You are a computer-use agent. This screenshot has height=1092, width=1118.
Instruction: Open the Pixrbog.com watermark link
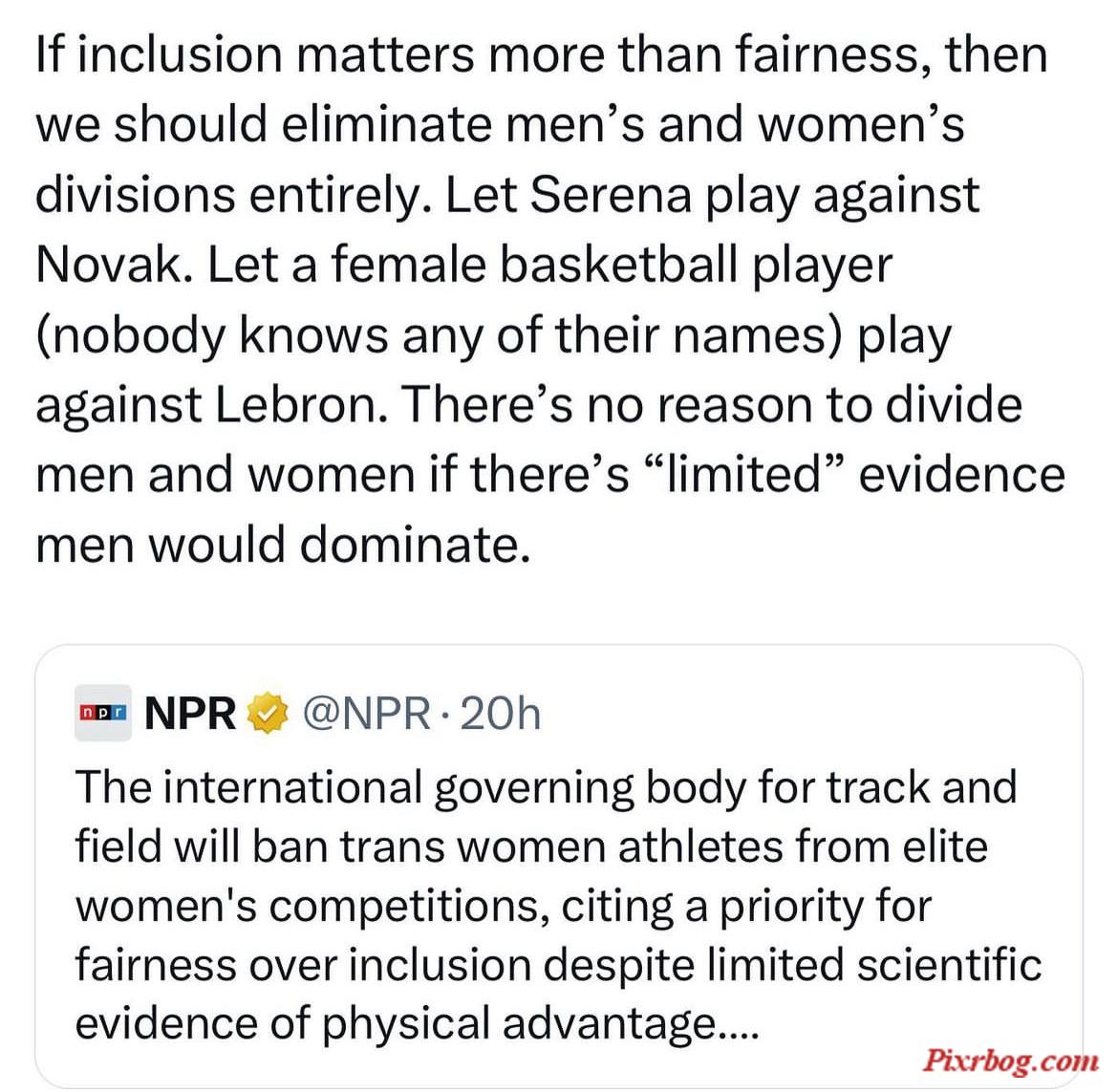tap(1011, 1061)
